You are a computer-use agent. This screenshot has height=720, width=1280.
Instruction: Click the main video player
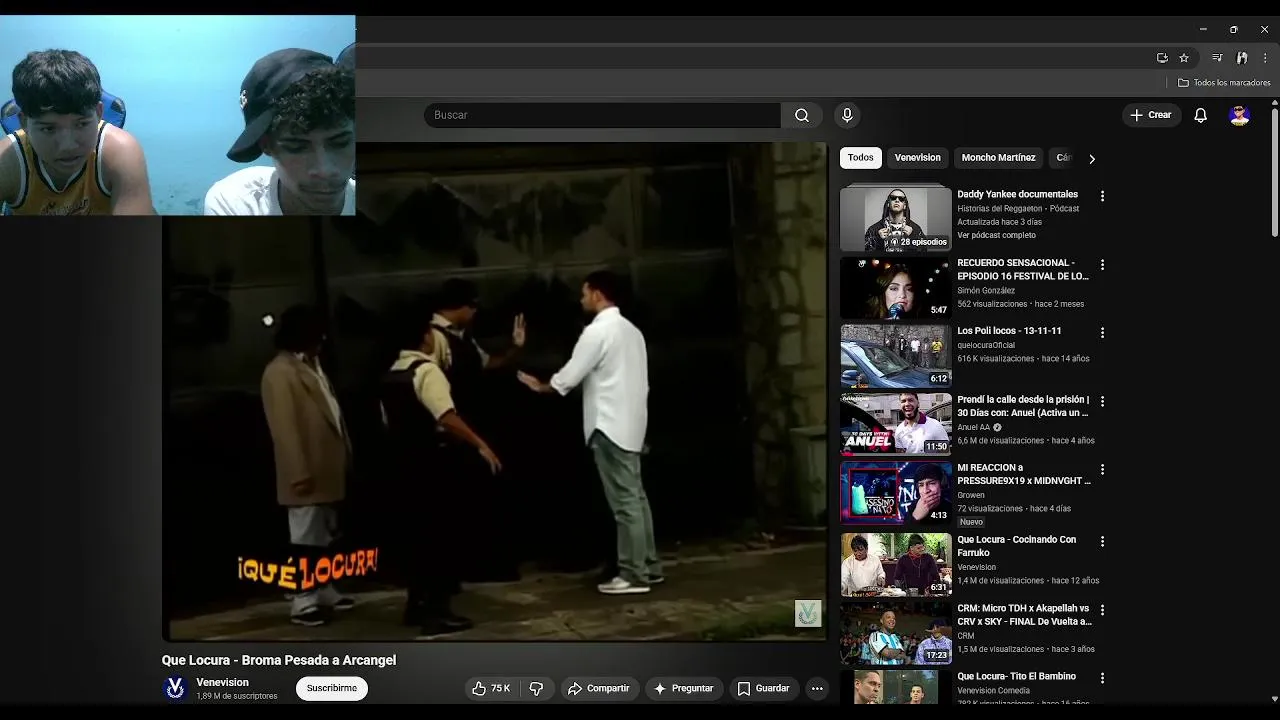pos(494,391)
